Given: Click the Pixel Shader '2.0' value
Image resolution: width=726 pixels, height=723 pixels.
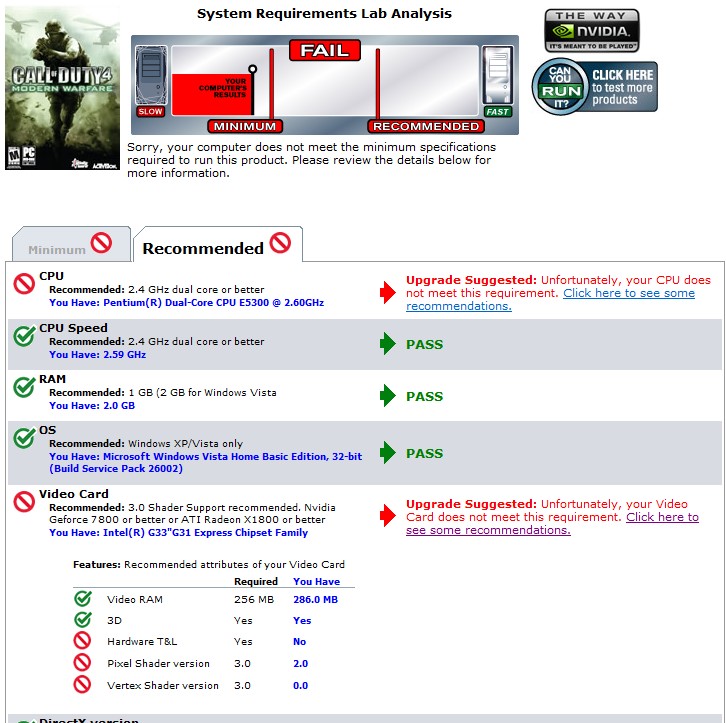Looking at the screenshot, I should pyautogui.click(x=300, y=663).
